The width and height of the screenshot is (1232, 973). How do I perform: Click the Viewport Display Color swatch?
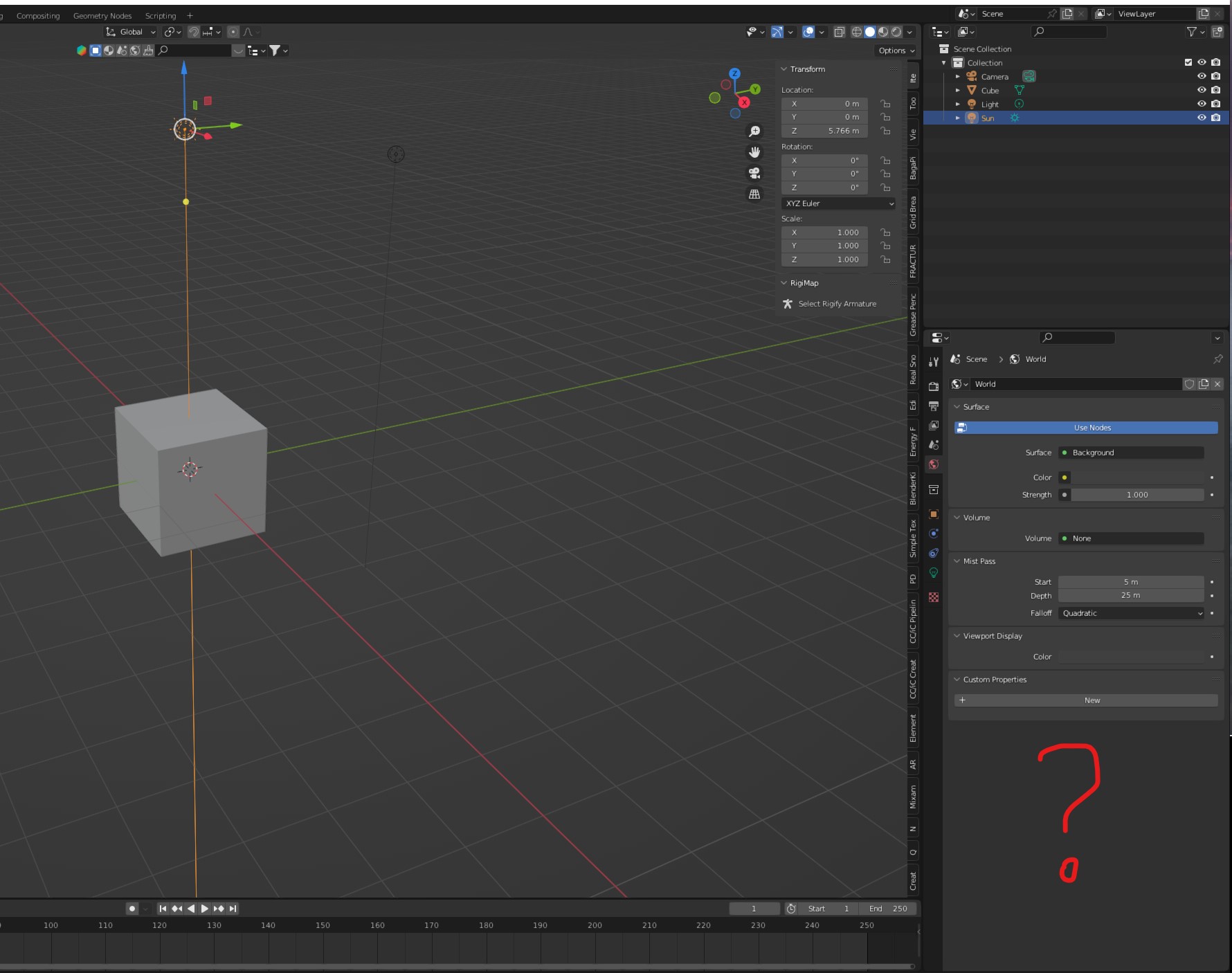(x=1132, y=657)
